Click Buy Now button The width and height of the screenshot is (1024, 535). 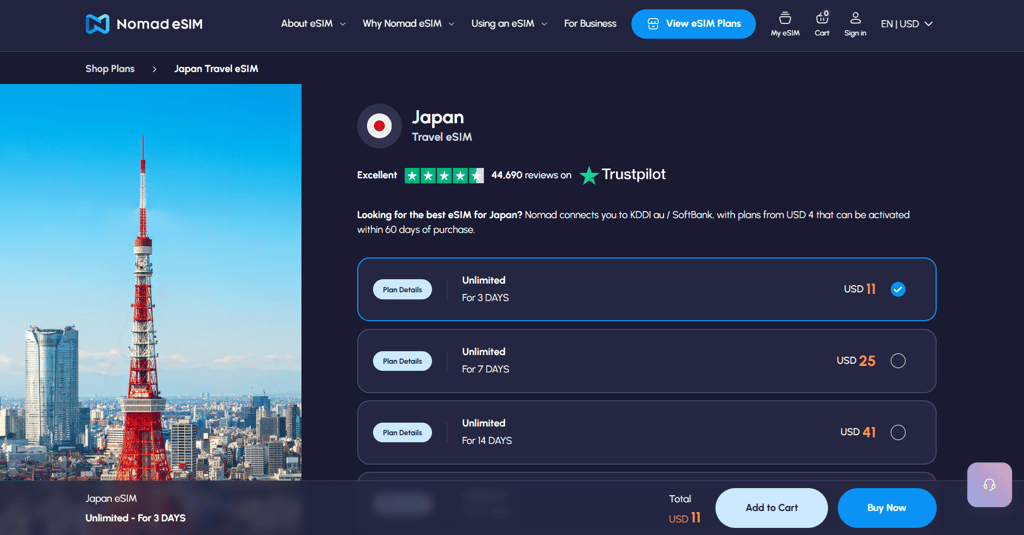(x=886, y=508)
